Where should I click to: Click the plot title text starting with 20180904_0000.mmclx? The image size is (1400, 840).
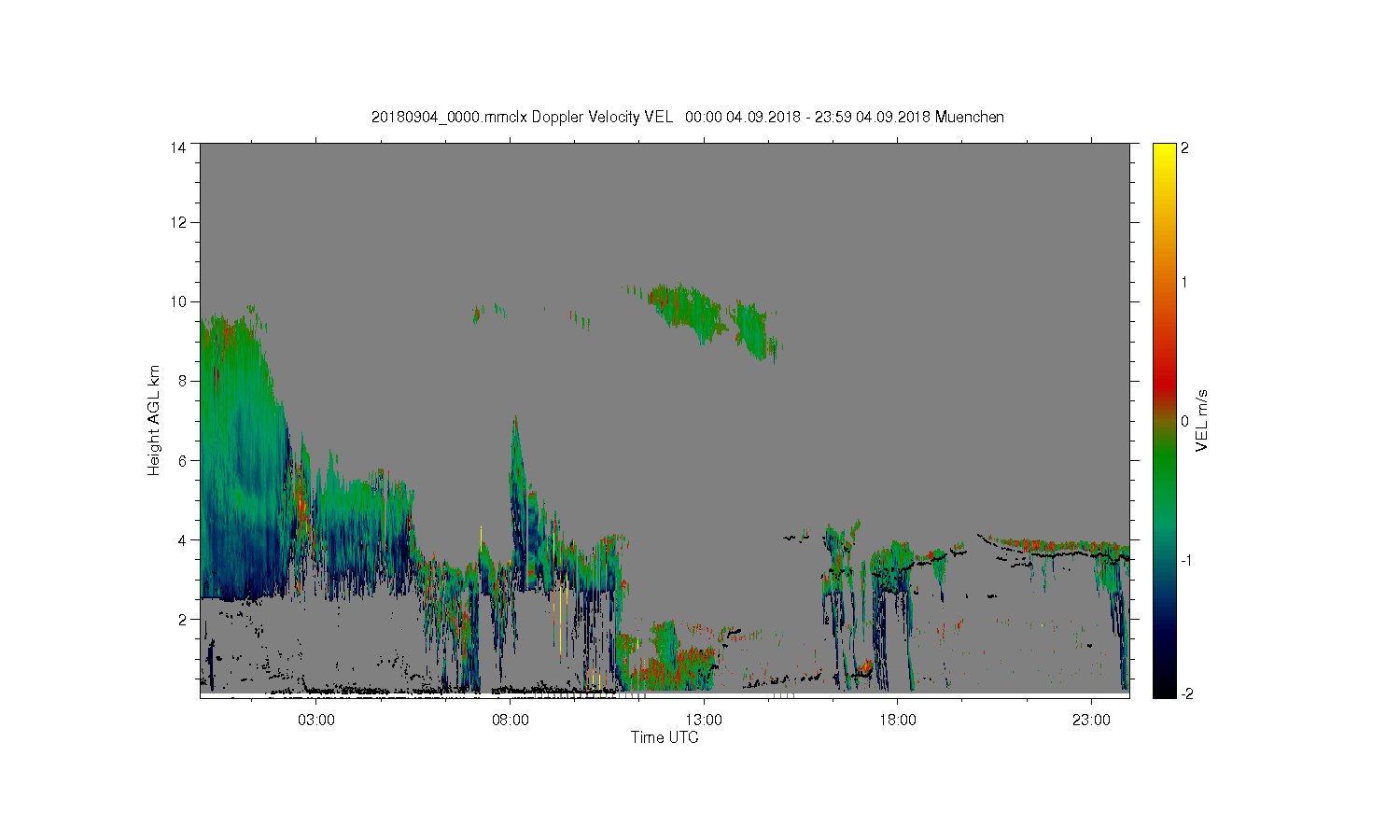click(688, 117)
